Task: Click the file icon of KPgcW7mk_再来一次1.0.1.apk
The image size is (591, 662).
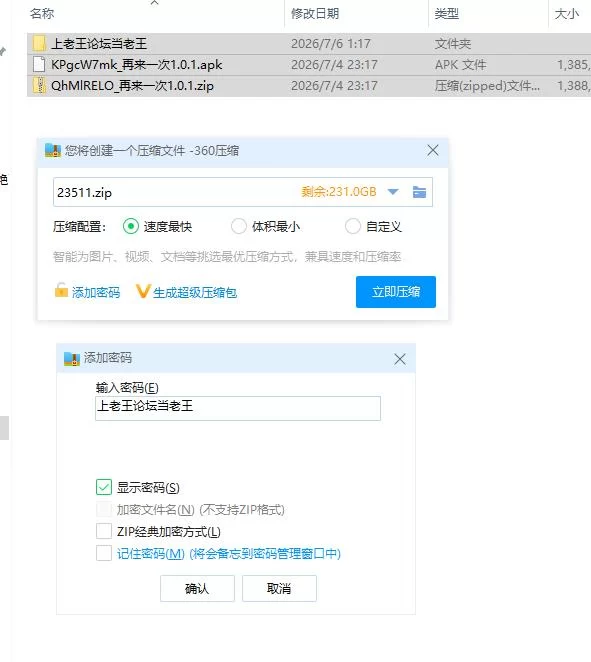Action: click(x=39, y=65)
